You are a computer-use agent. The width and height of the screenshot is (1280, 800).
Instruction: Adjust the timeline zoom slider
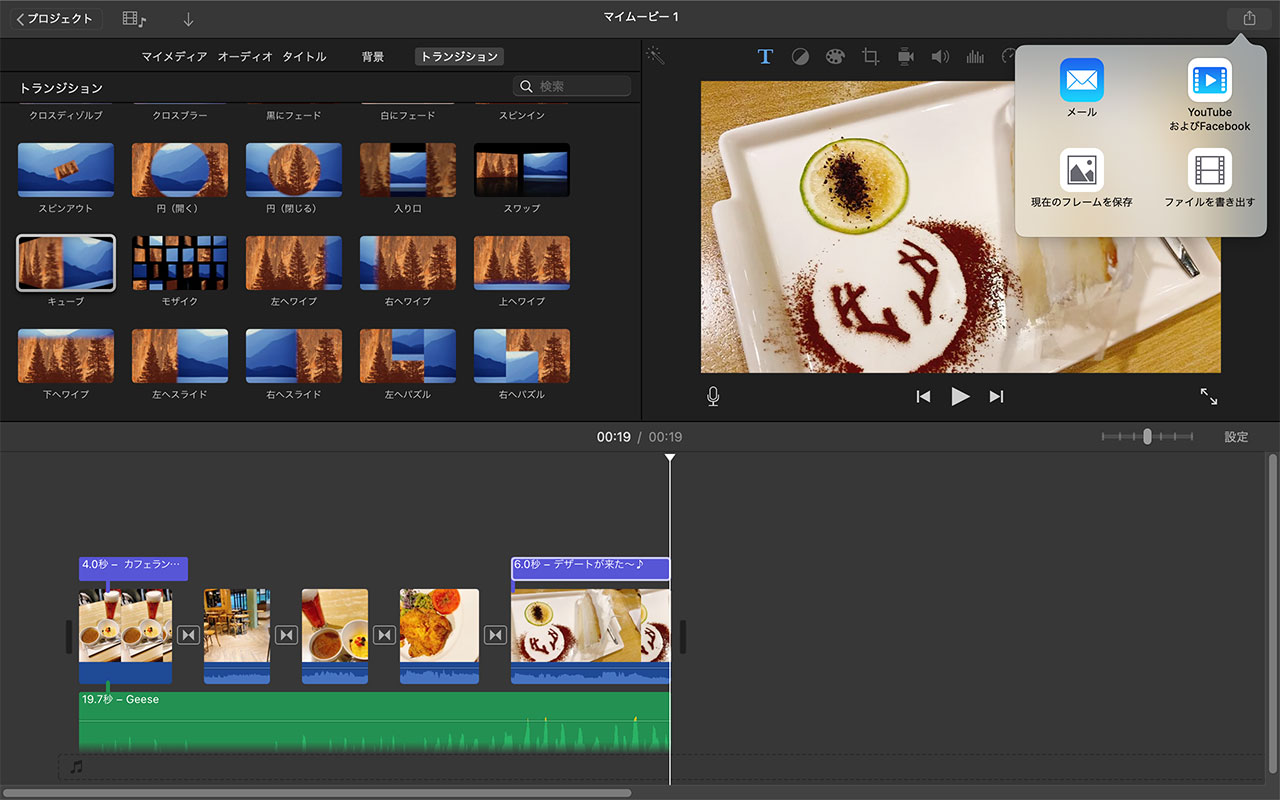click(1147, 437)
